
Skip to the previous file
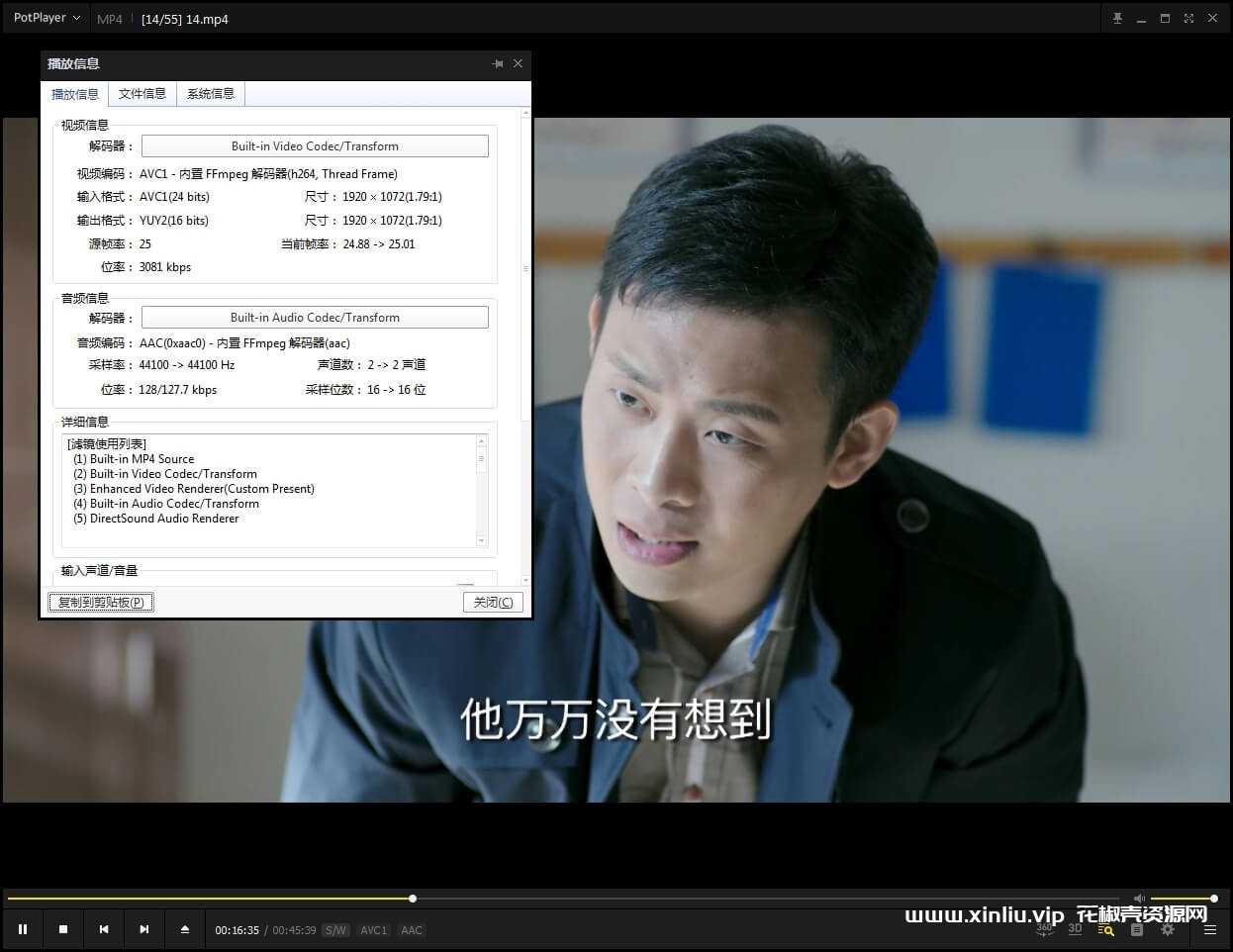coord(104,929)
